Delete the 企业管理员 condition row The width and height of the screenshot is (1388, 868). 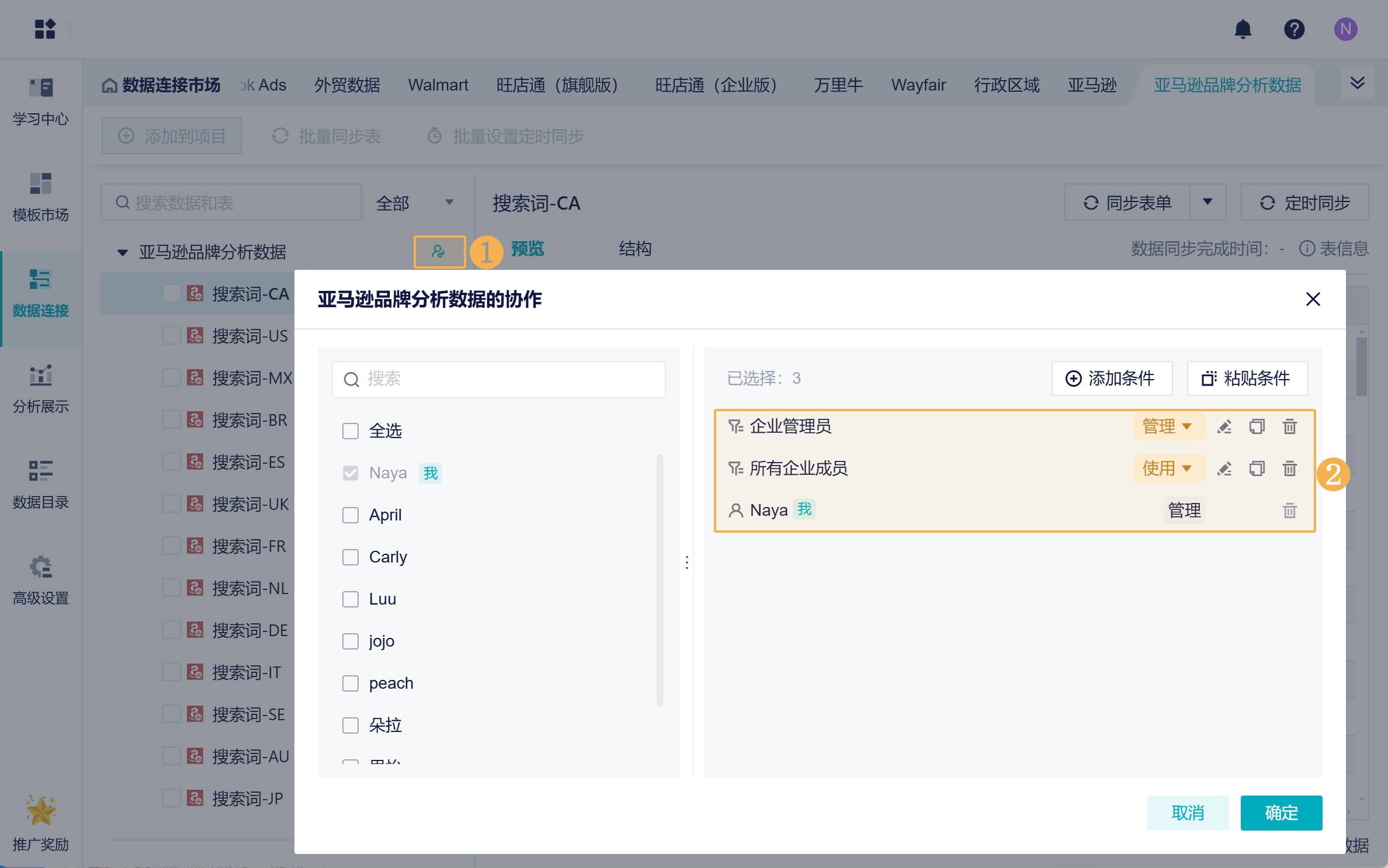point(1289,427)
